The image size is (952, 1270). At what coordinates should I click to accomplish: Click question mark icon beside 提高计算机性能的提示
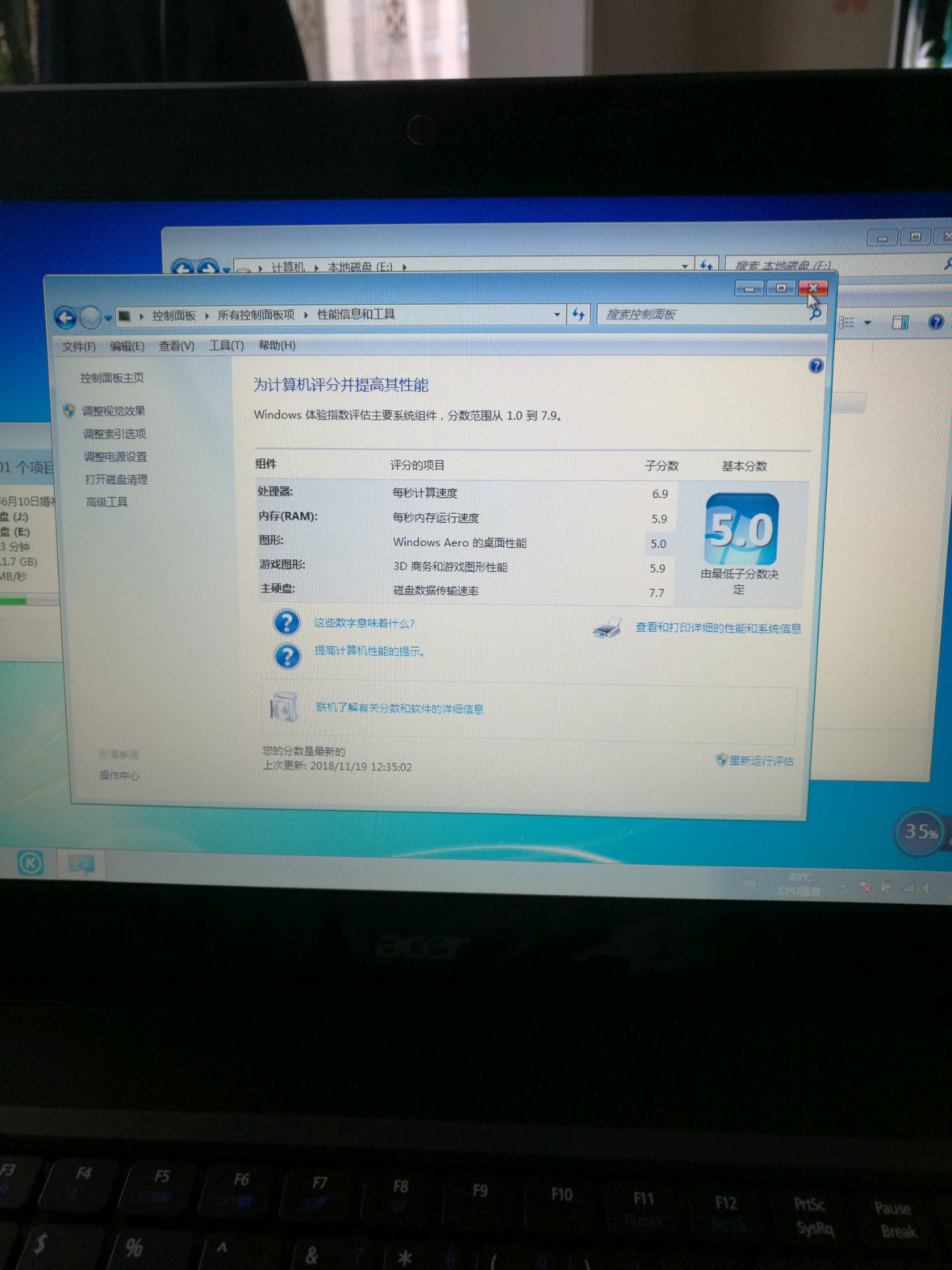click(287, 656)
